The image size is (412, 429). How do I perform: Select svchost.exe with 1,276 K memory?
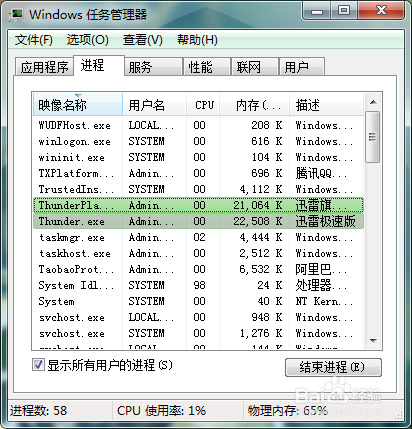[198, 333]
